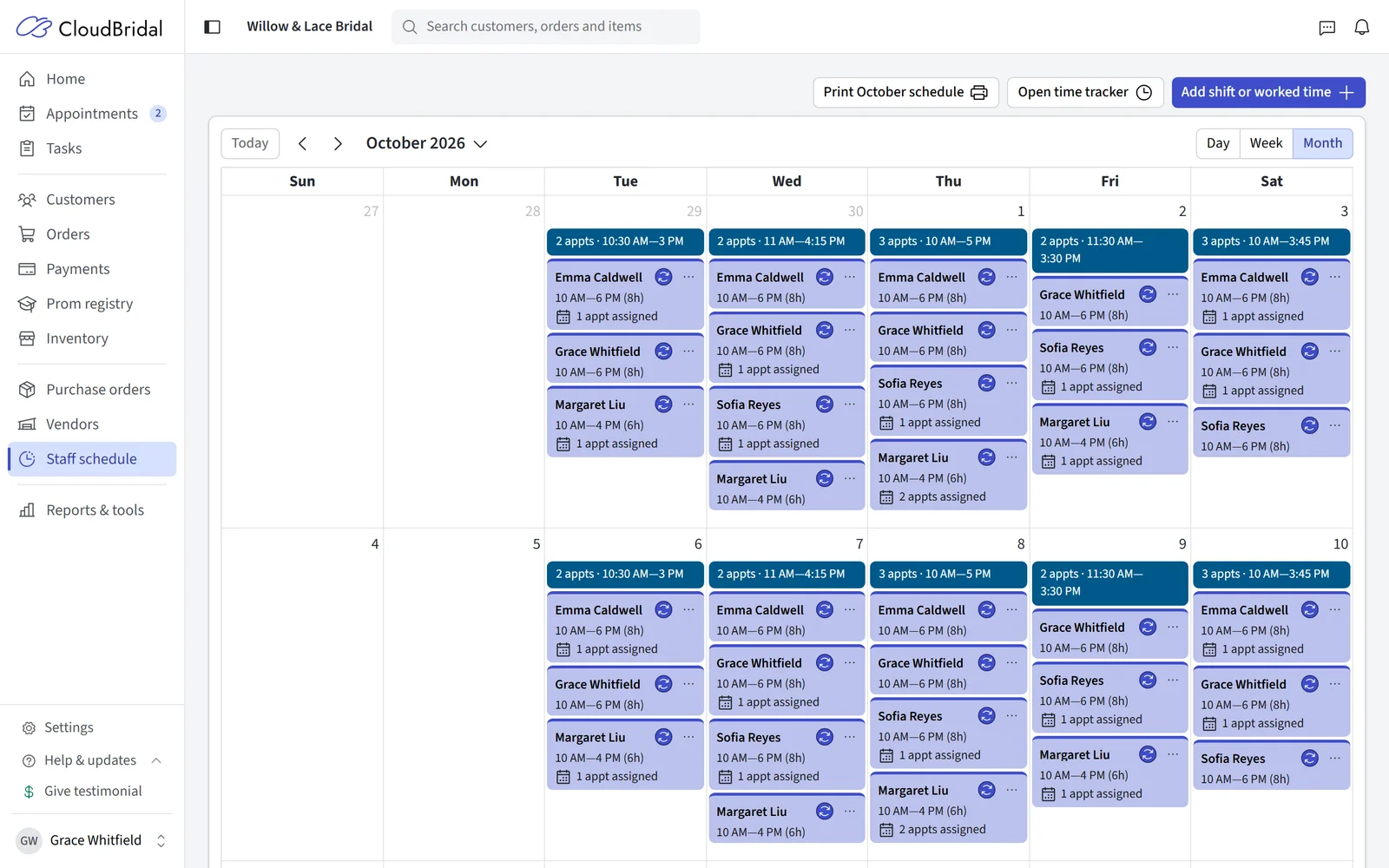Open the messages chat icon
Screen dimensions: 1389x868
(x=1326, y=27)
